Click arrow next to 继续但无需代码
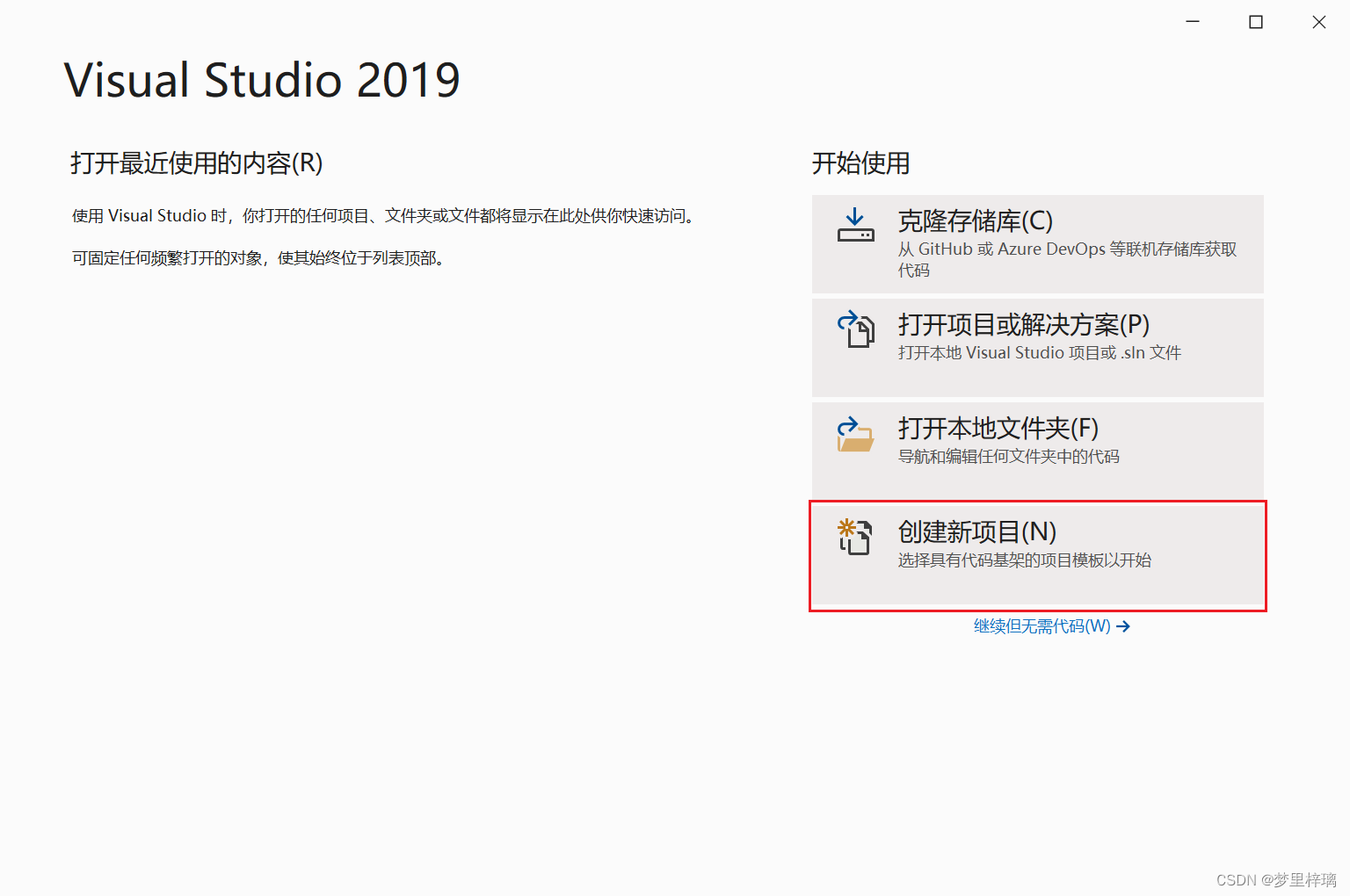Viewport: 1350px width, 896px height. [1123, 626]
